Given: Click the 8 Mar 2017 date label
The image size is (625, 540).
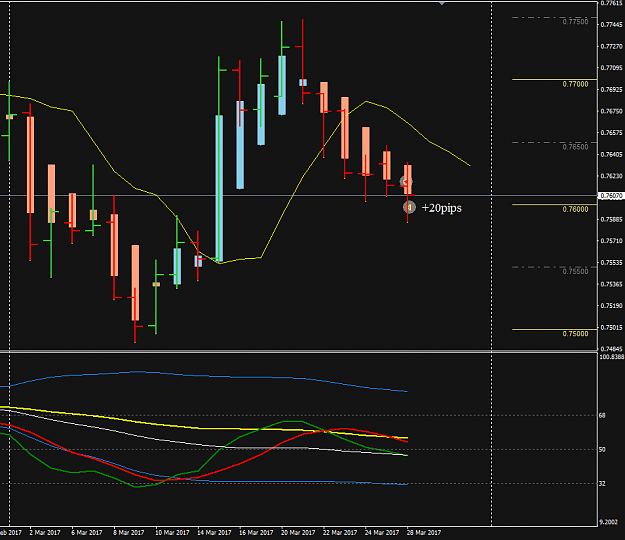Looking at the screenshot, I should click(x=129, y=533).
